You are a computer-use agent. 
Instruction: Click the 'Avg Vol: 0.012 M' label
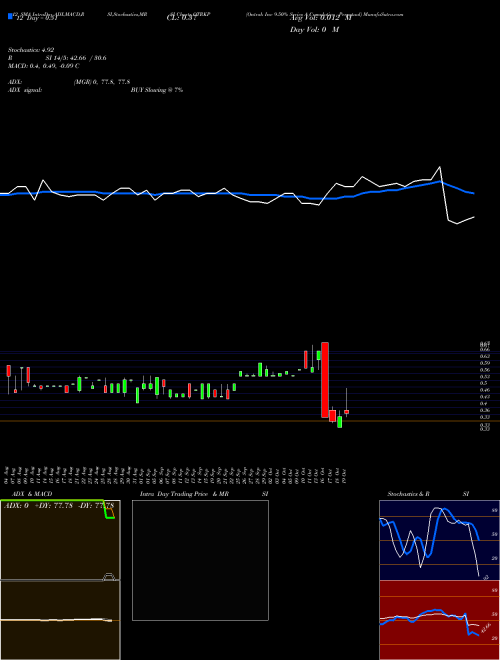click(x=320, y=18)
